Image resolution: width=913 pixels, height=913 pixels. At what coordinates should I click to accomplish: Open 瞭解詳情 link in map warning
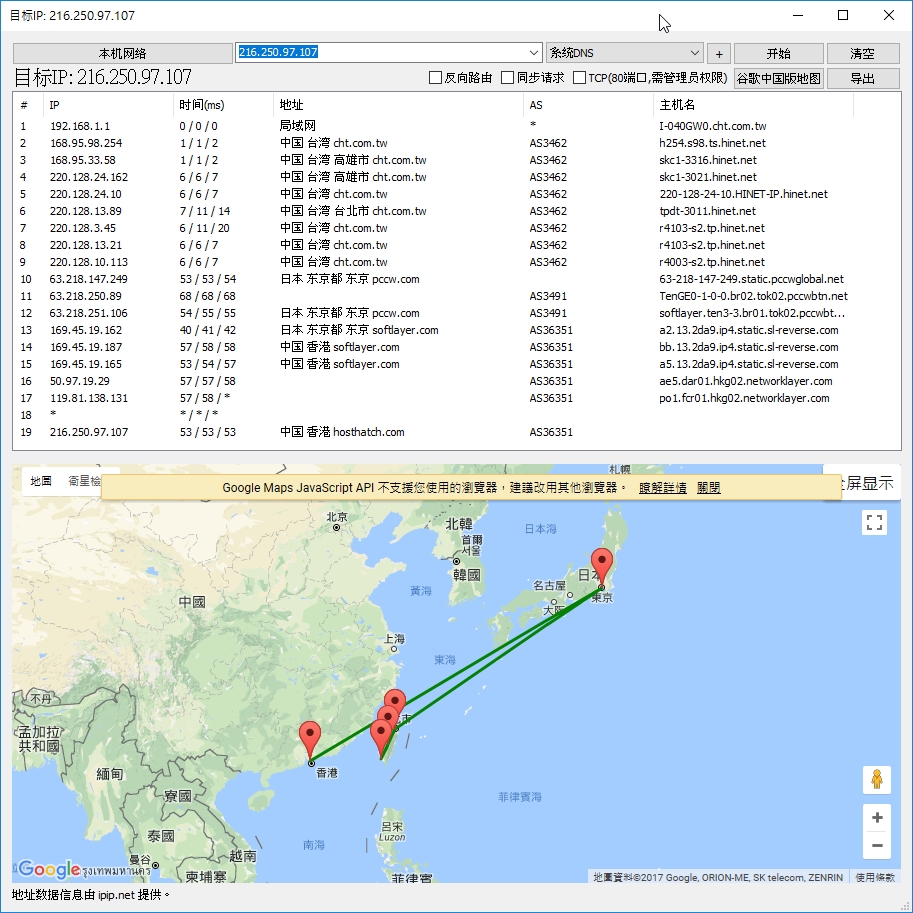coord(662,488)
